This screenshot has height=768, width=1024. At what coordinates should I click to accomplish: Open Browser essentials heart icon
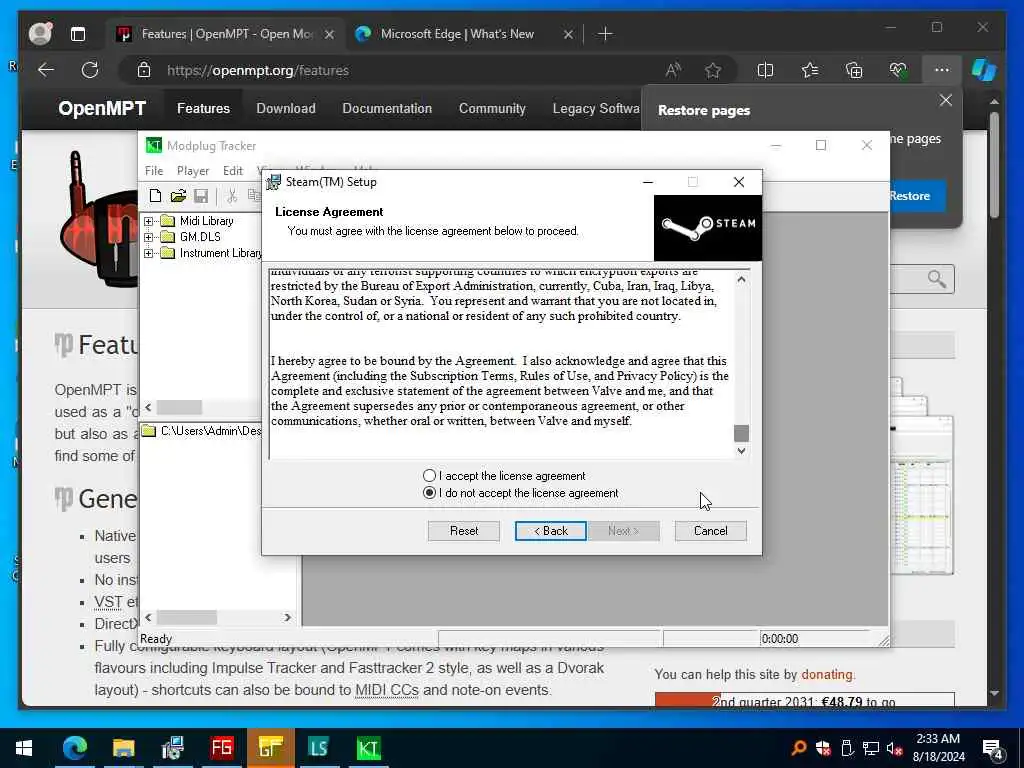pos(898,70)
